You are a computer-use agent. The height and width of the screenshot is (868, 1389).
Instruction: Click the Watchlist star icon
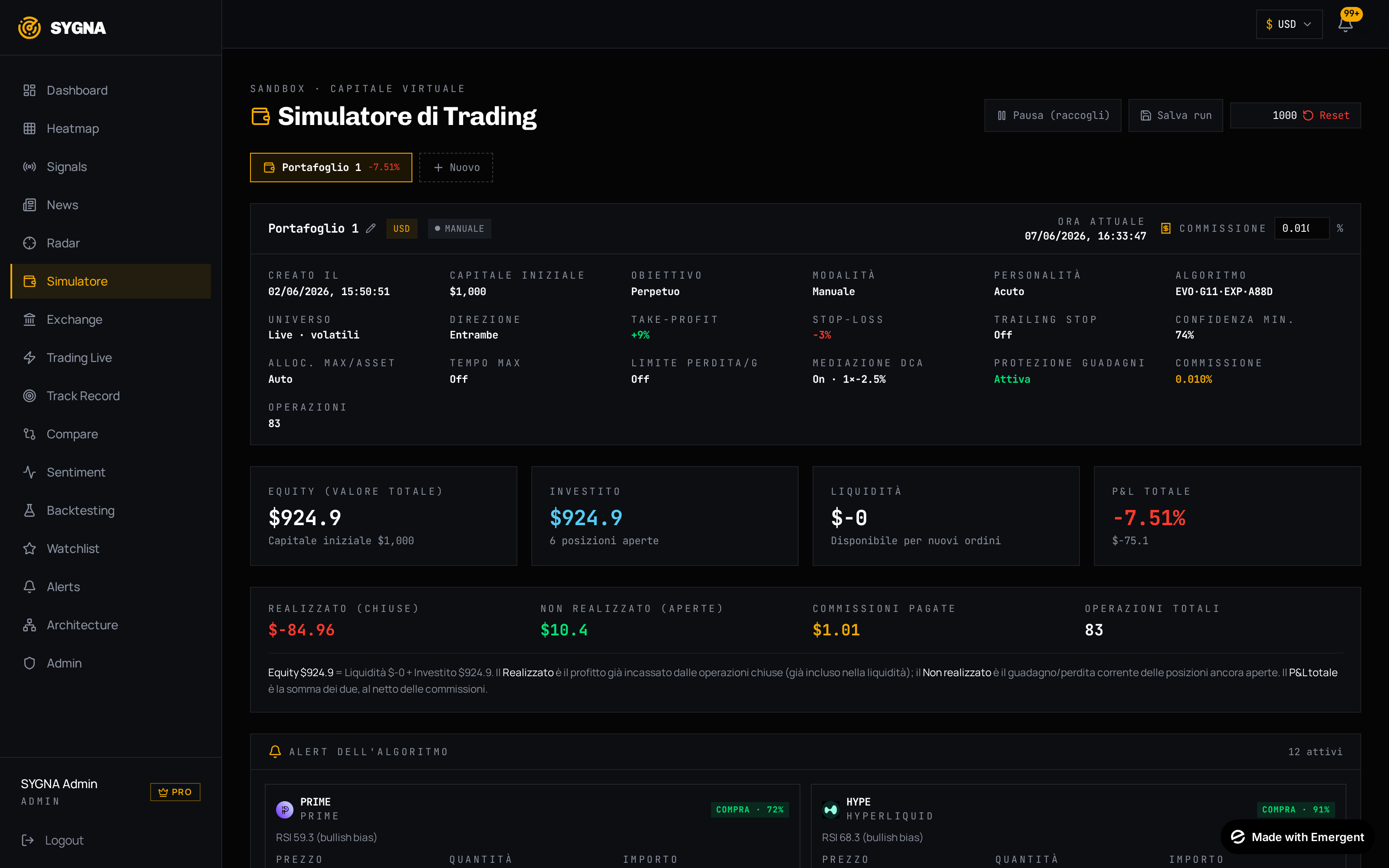pos(29,548)
